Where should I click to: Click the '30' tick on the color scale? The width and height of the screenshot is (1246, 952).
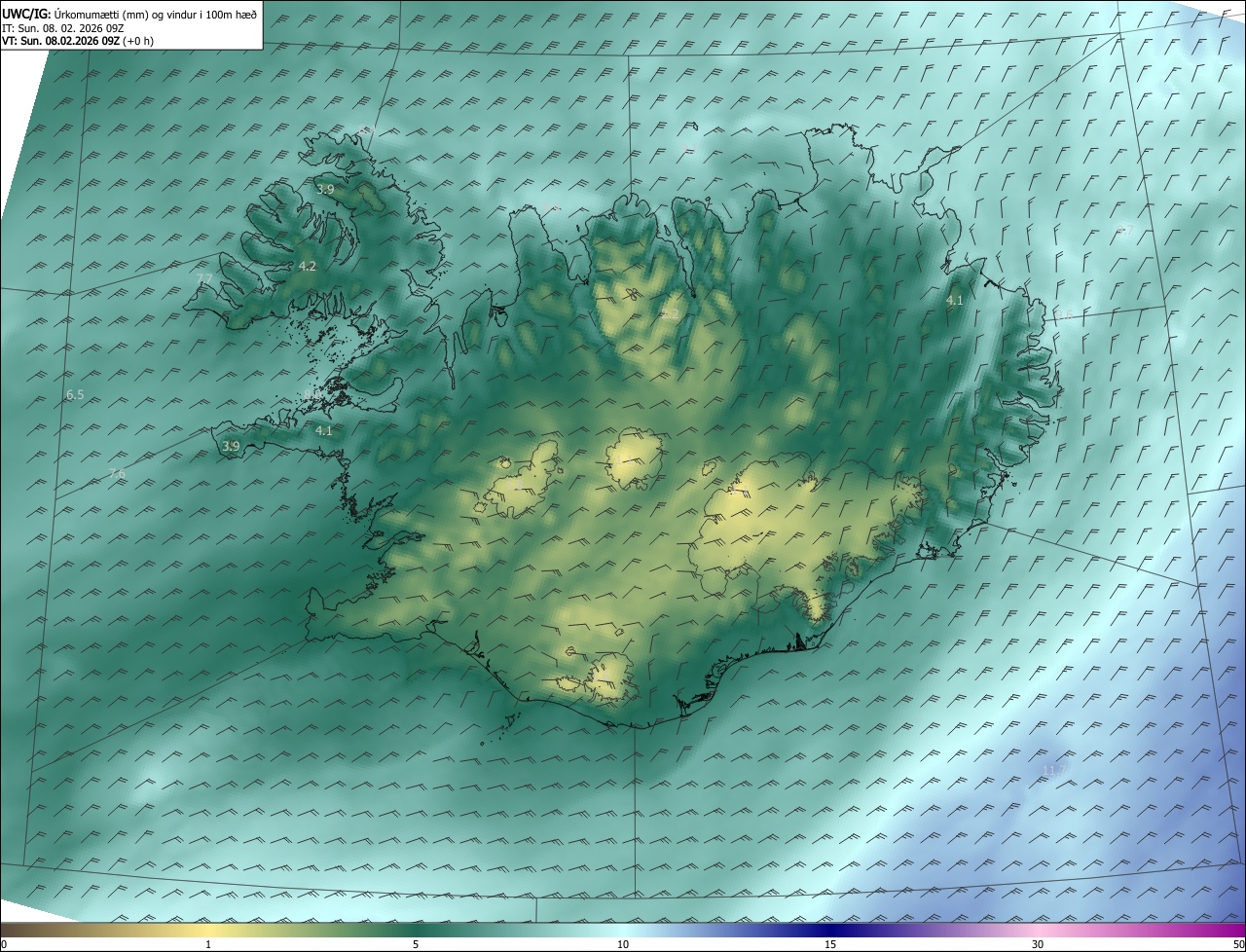coord(1038,944)
